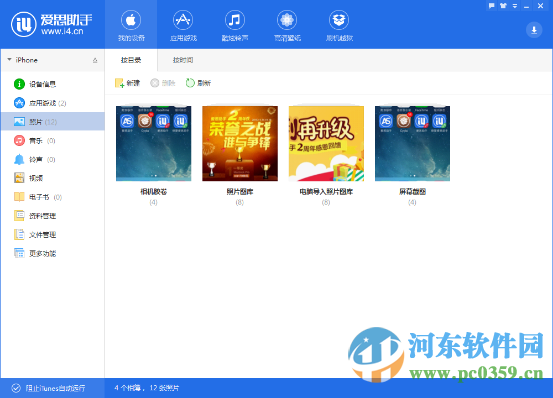Minimize the 爱思助手 window
This screenshot has height=398, width=553.
pyautogui.click(x=527, y=6)
